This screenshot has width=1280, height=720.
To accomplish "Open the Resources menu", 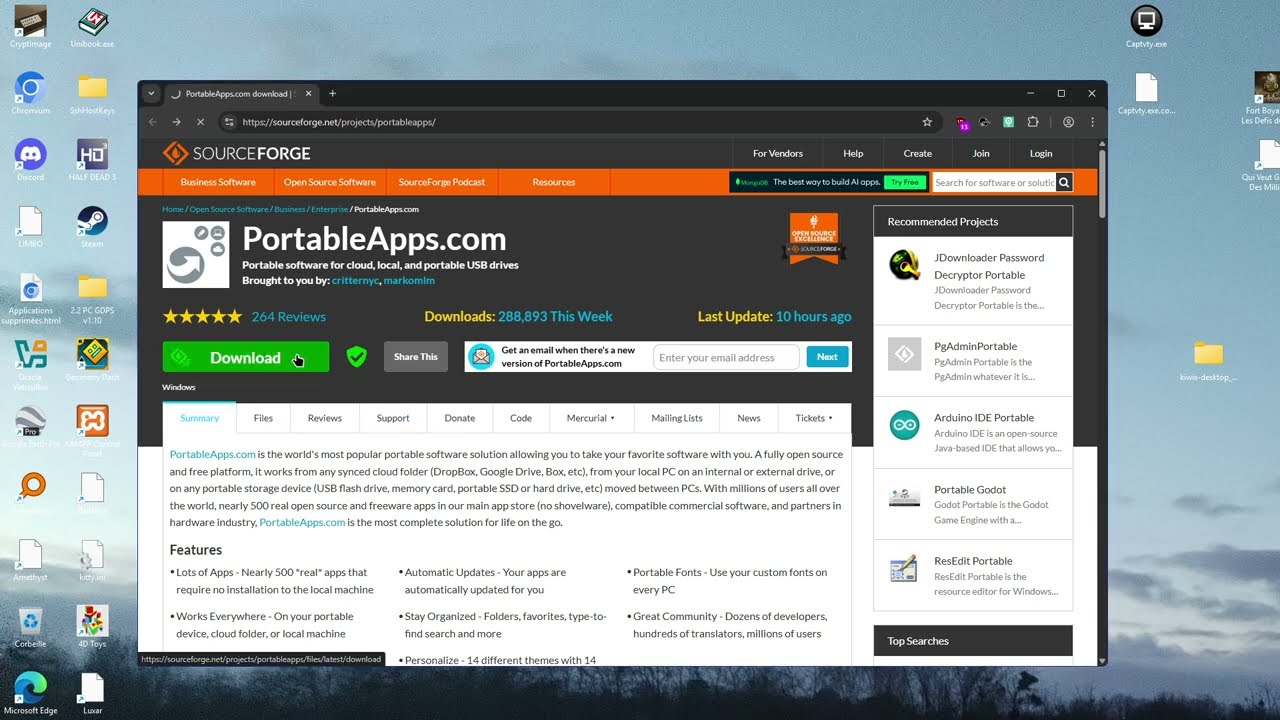I will pos(554,182).
